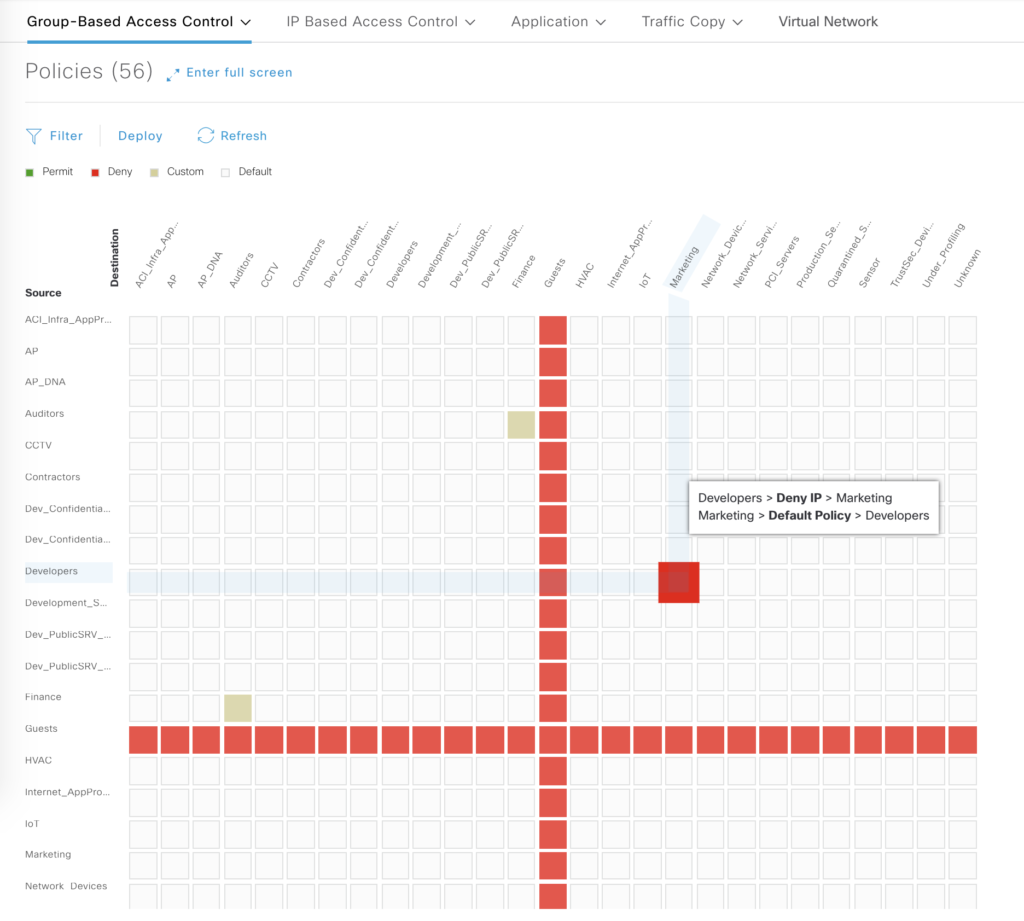This screenshot has height=921, width=1024.
Task: Select the Developers source row label
Action: click(x=51, y=571)
